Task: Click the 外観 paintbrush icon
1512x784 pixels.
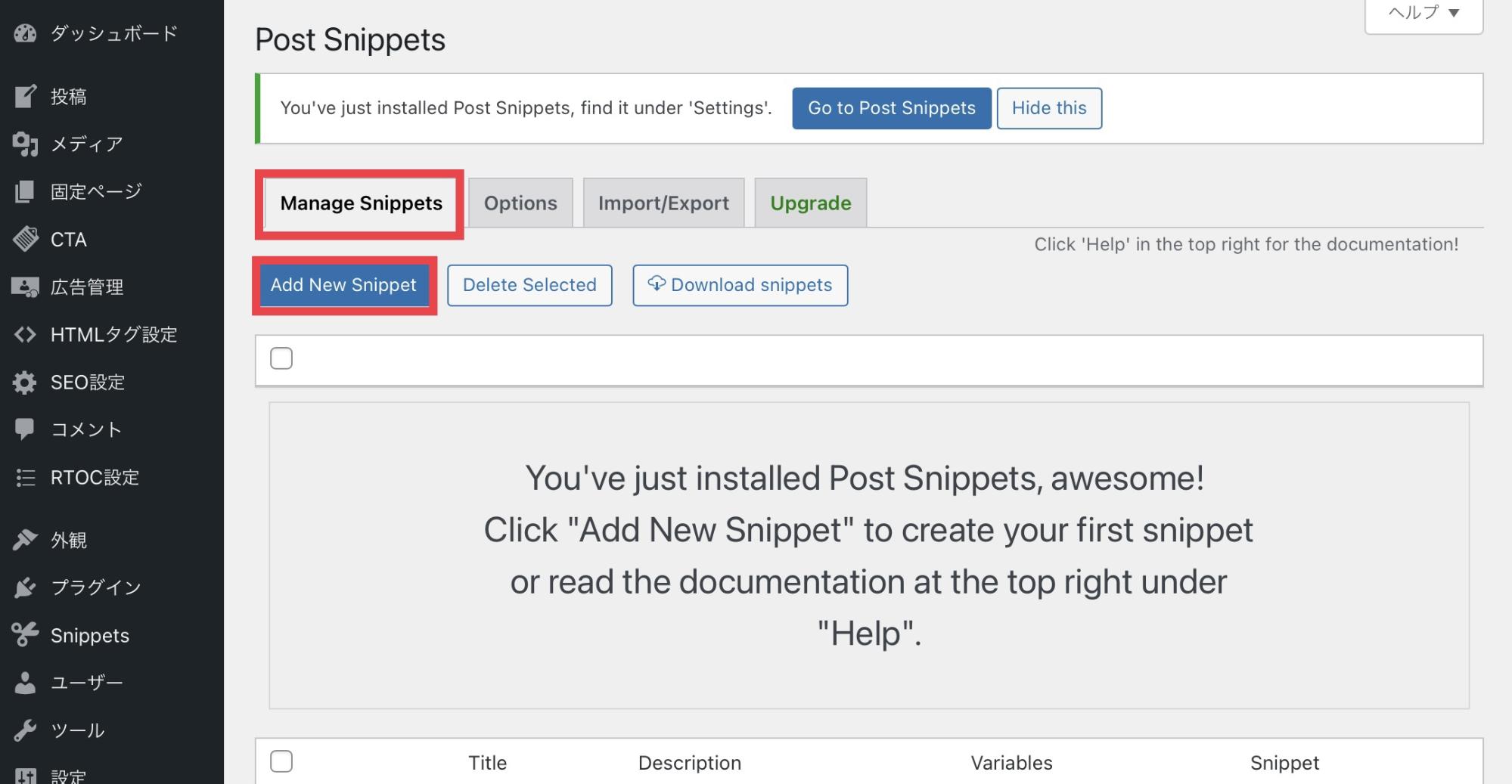Action: point(25,540)
